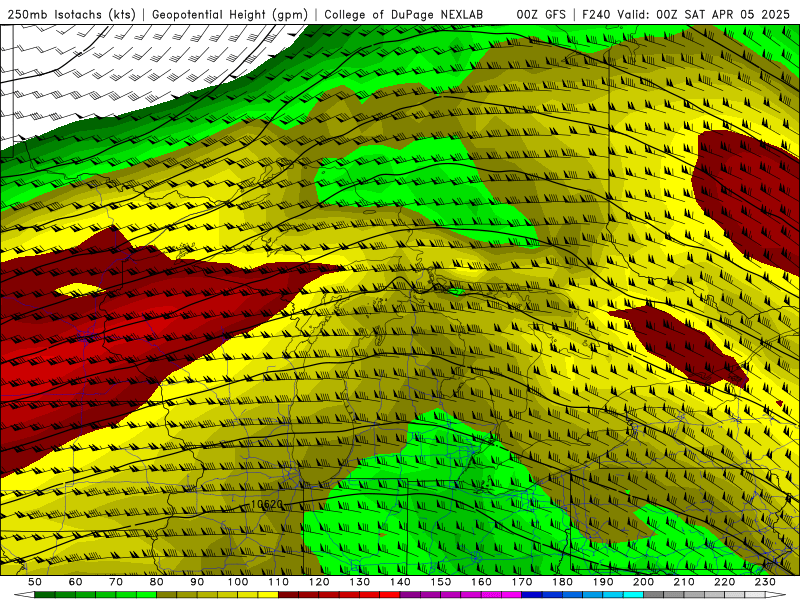Click the color bar label "60"

point(76,582)
